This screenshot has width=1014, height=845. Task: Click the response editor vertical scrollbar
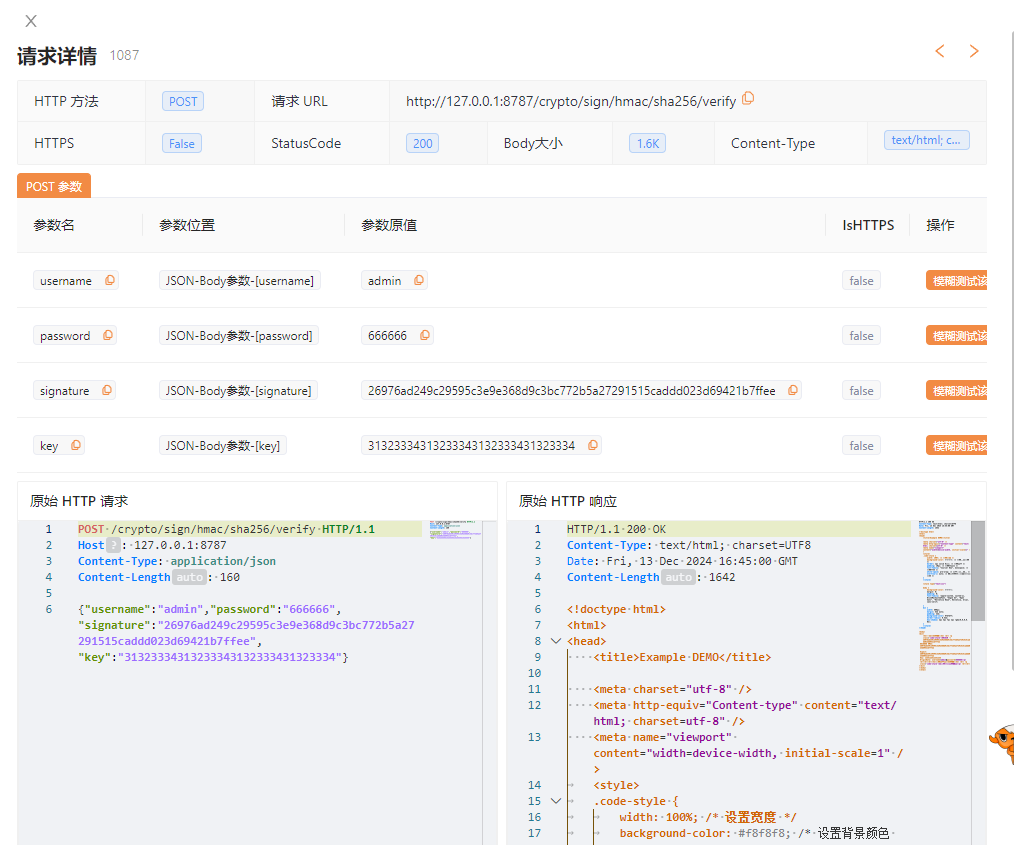pyautogui.click(x=978, y=570)
